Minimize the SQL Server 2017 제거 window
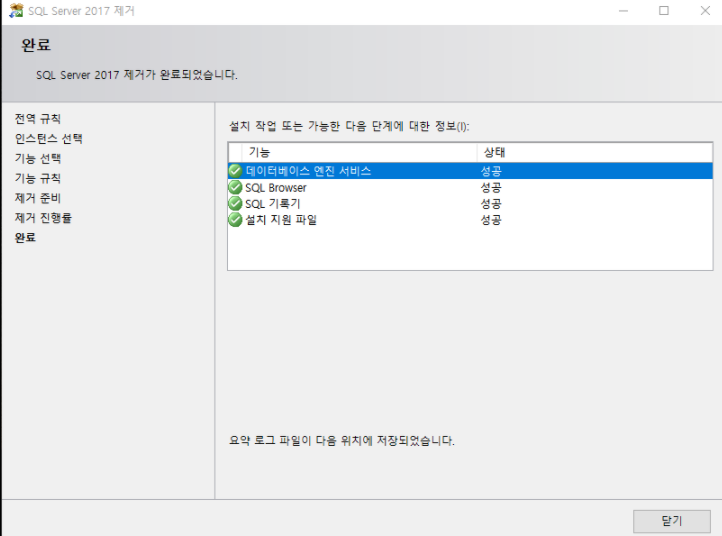The image size is (722, 536). [x=623, y=11]
